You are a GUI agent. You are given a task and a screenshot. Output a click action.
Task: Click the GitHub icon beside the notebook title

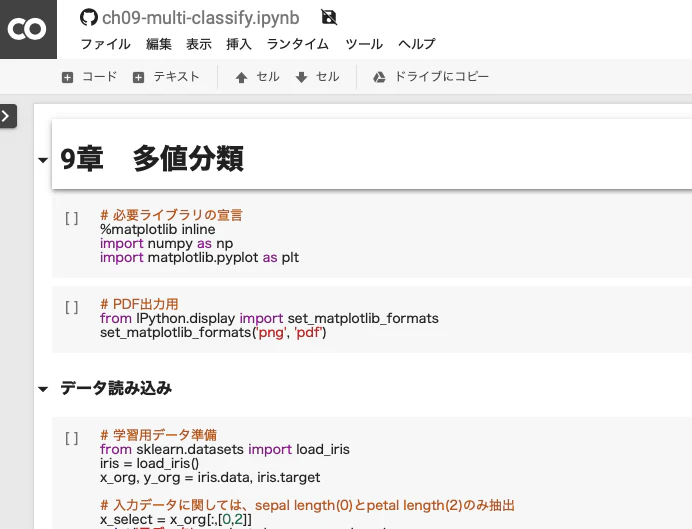89,18
